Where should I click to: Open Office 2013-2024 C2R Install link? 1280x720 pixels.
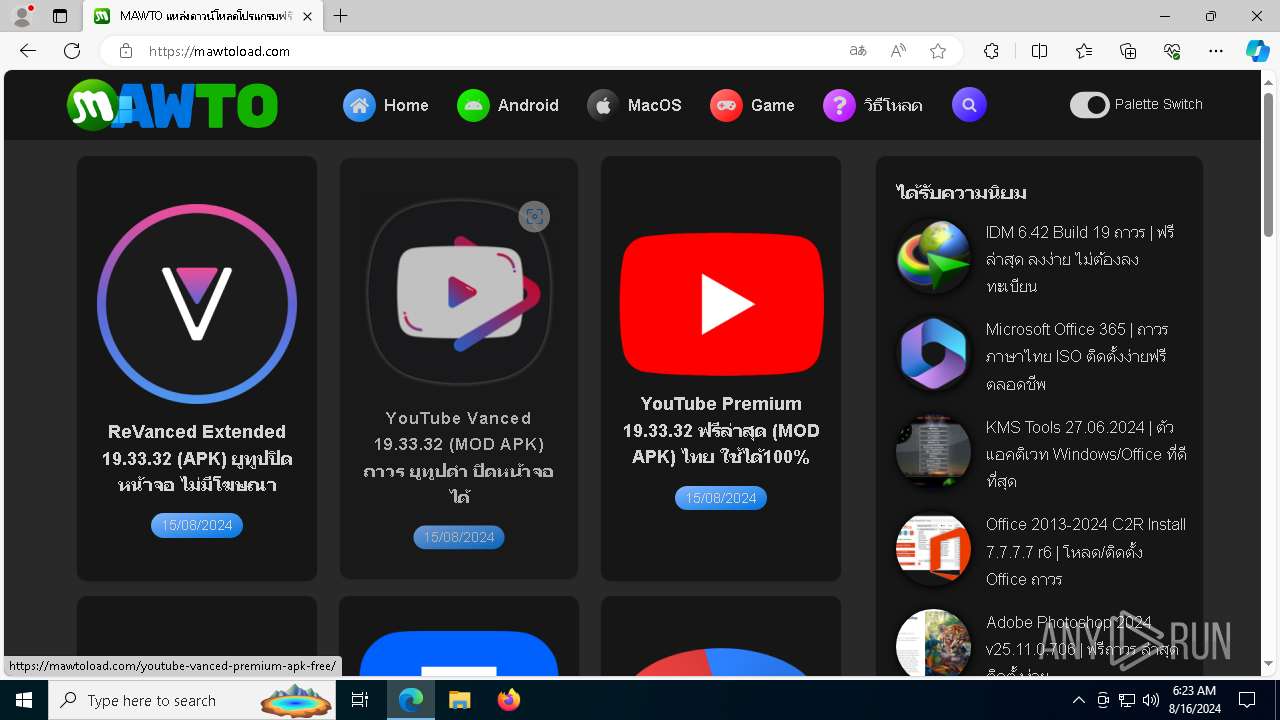click(x=1086, y=551)
